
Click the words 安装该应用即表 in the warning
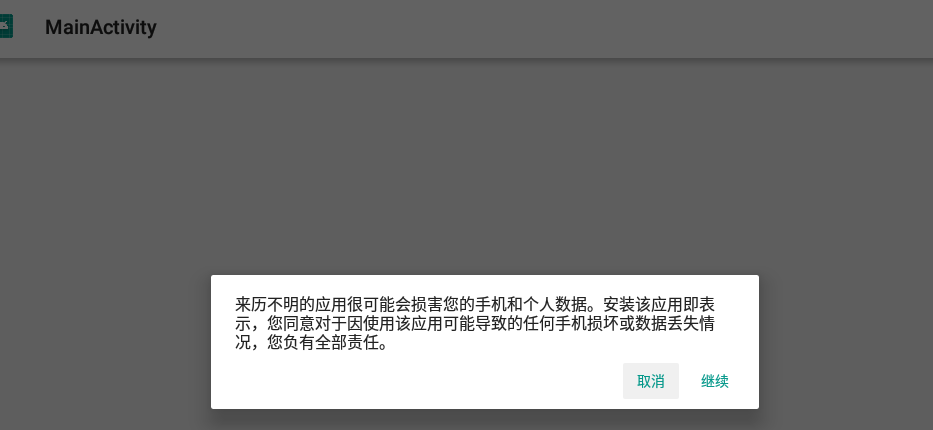coord(659,305)
